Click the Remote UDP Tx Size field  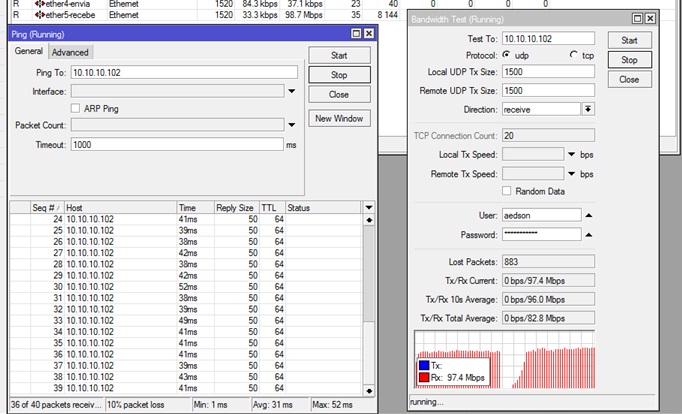[x=548, y=90]
